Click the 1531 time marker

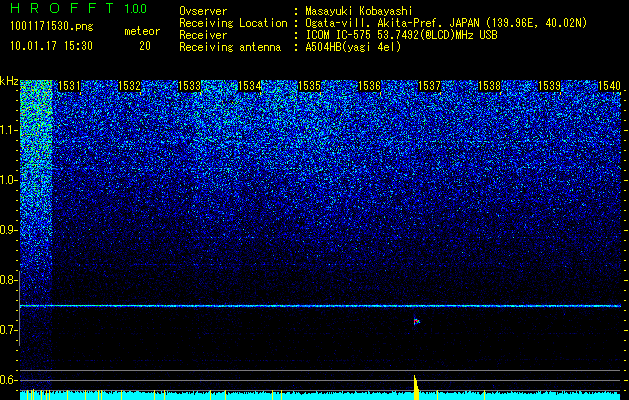click(x=69, y=86)
